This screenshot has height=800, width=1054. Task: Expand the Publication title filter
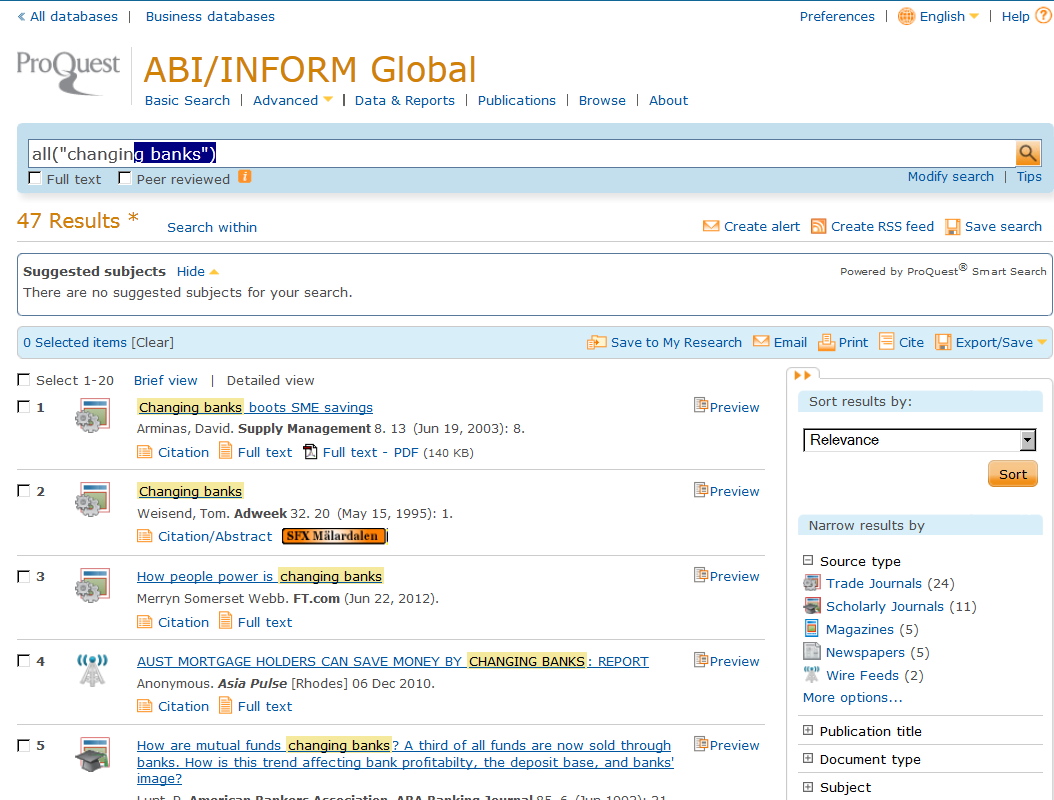click(808, 730)
